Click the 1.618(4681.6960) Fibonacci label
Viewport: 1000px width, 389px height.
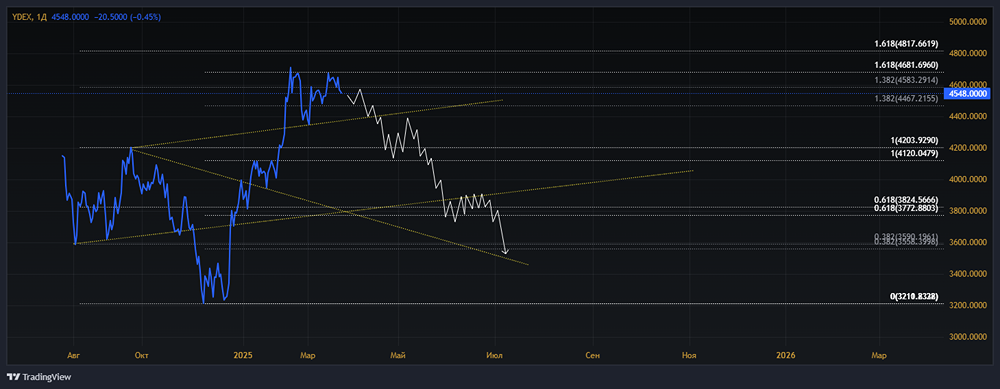pos(906,65)
